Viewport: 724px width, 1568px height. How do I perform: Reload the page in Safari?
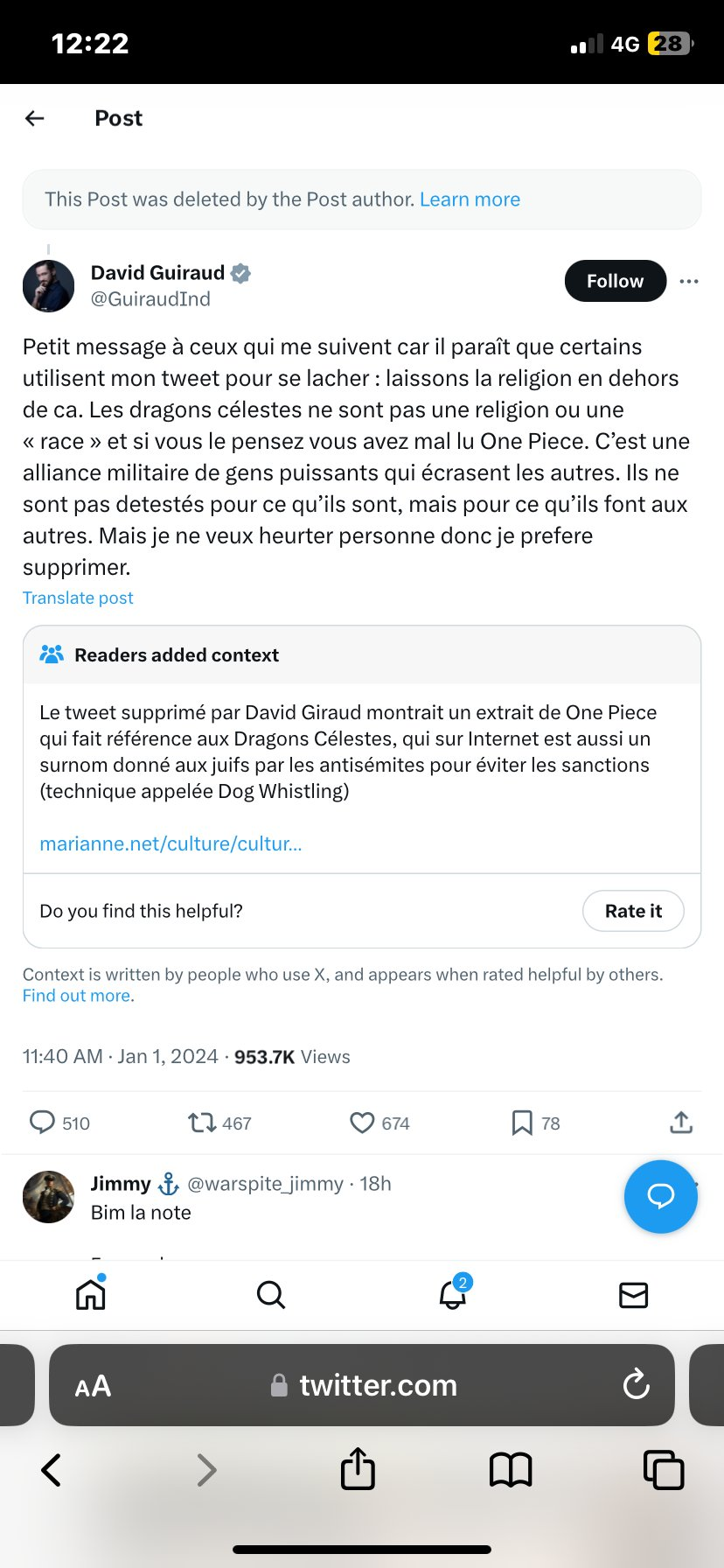point(636,1384)
